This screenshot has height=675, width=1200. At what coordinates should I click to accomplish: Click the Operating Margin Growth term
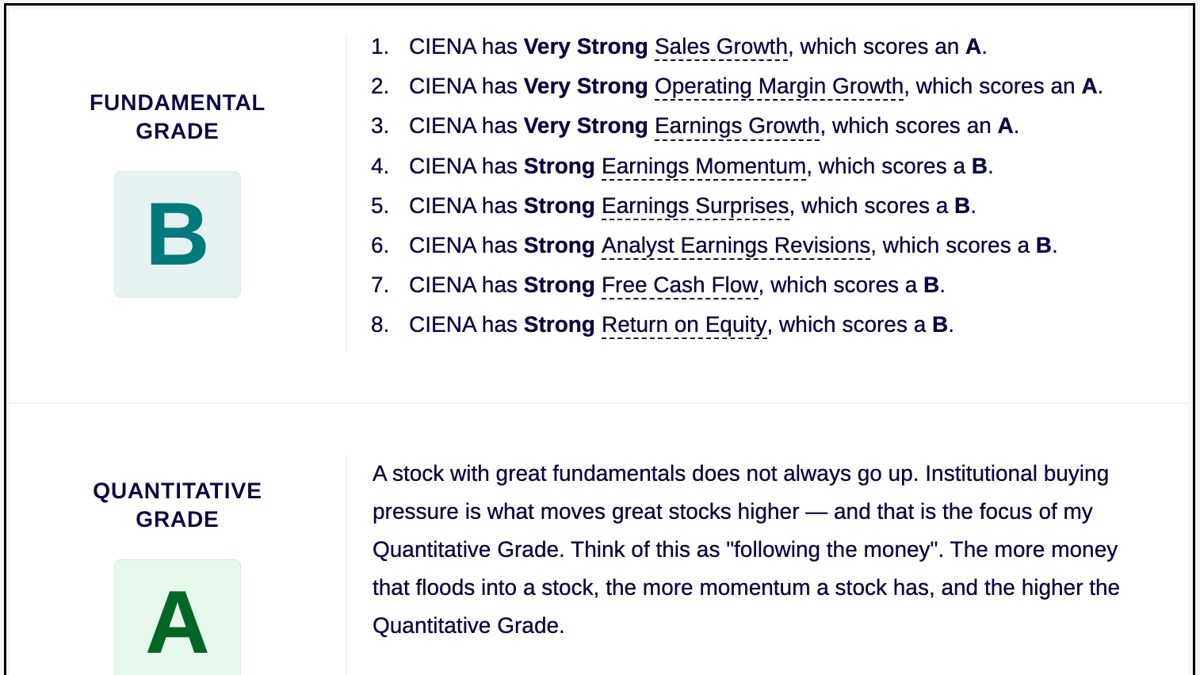tap(779, 87)
